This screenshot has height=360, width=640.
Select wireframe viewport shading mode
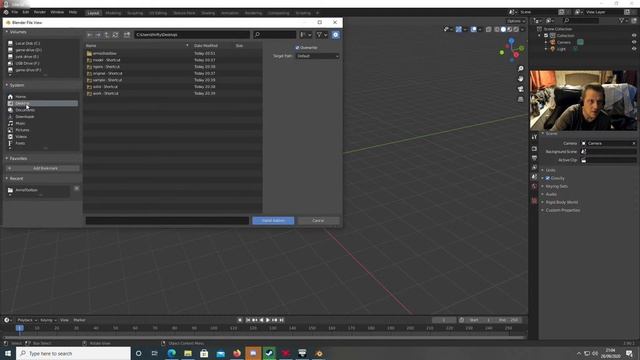(x=497, y=29)
